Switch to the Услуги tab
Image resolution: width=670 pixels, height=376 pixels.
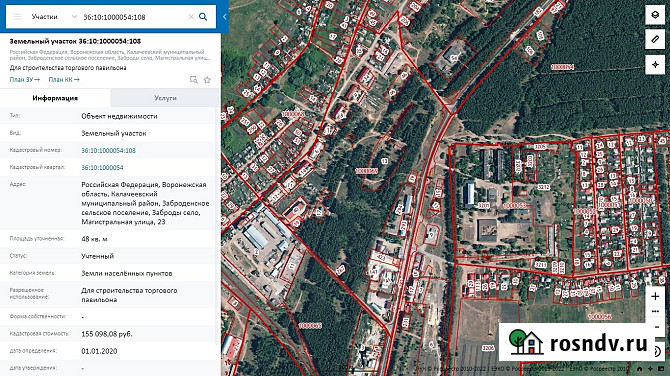coord(165,98)
